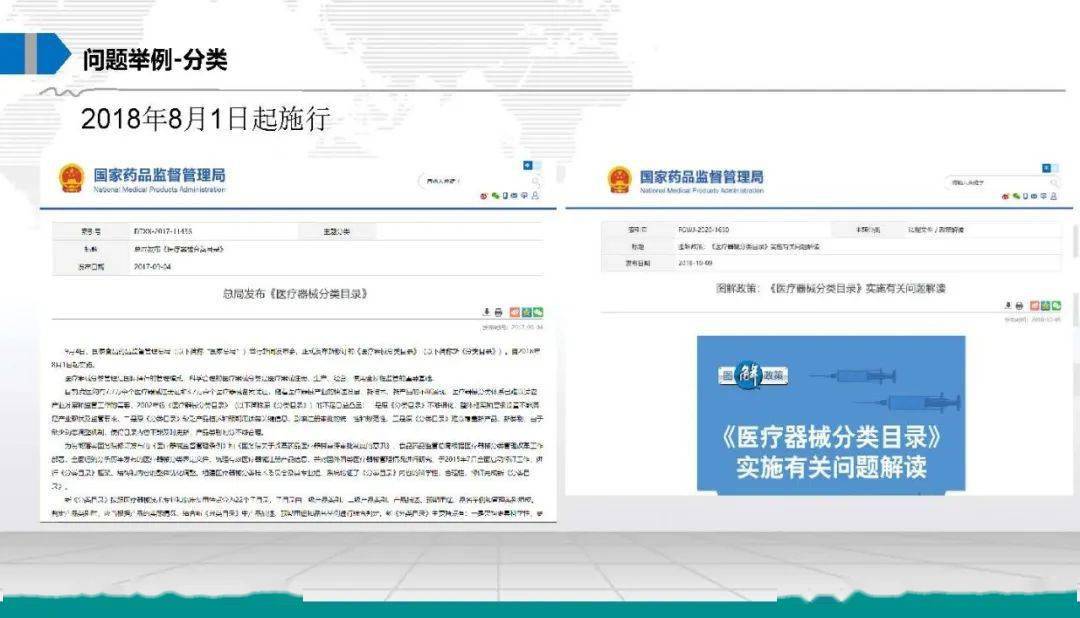Click the download icon on right article
This screenshot has width=1080, height=618.
1008,305
